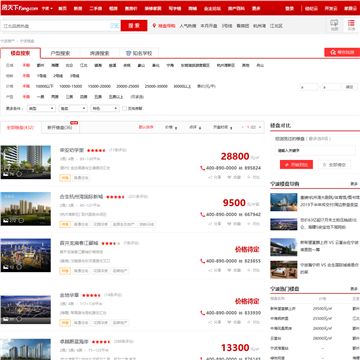The width and height of the screenshot is (360, 360).
Task: Select the 知名学校 tab
Action: pyautogui.click(x=139, y=53)
